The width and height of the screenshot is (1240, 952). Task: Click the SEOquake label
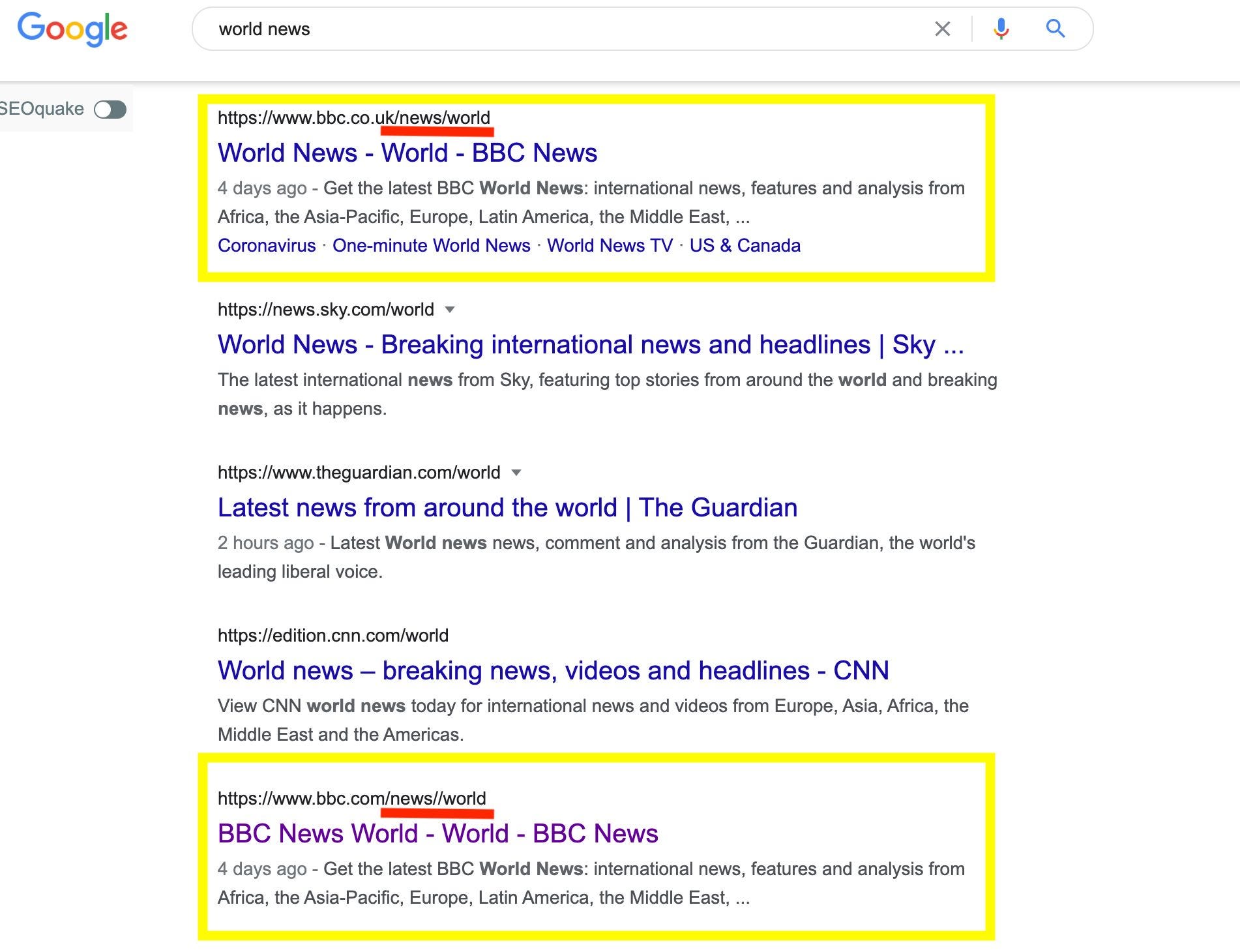pos(42,109)
